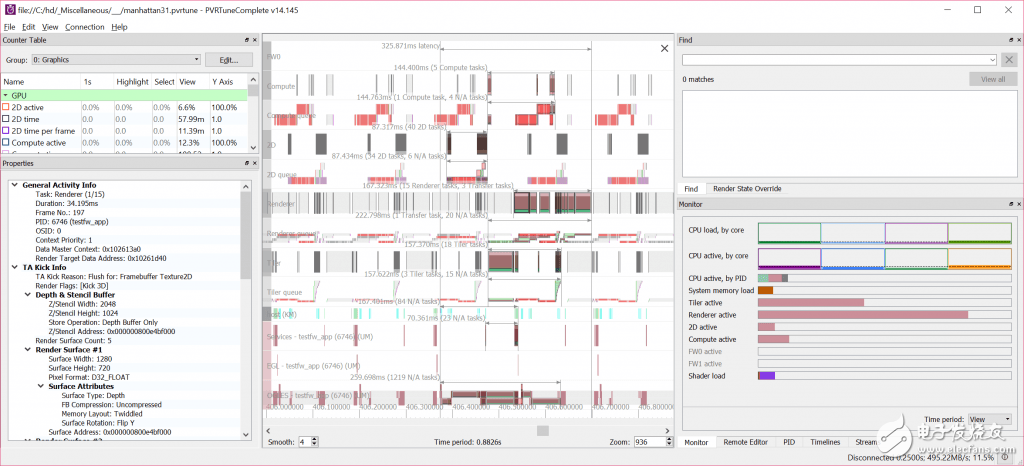Click the clear search X button in Find panel
Viewport: 1024px width, 466px height.
pos(1009,60)
